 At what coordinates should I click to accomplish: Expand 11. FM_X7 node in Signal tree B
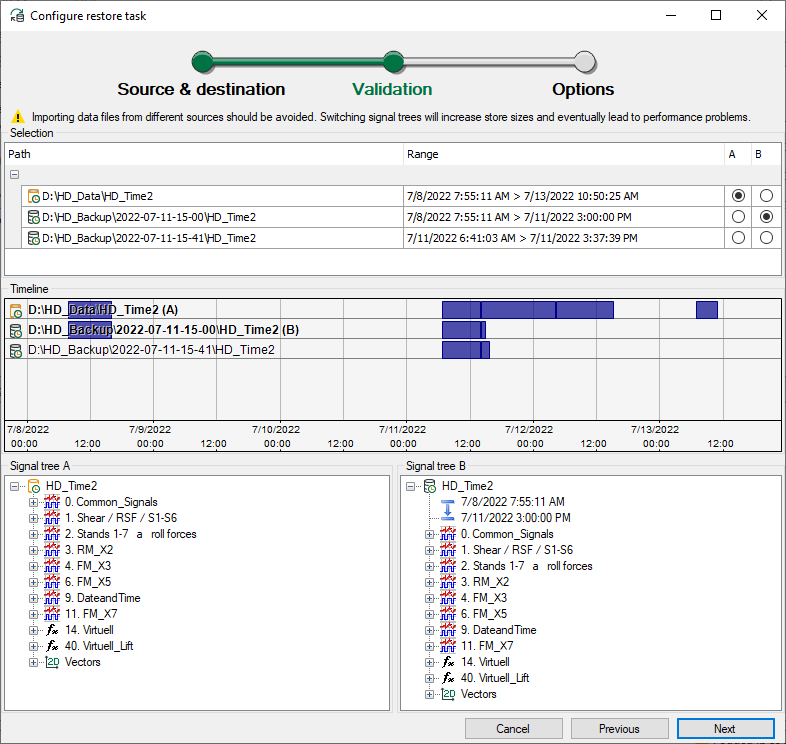click(430, 646)
